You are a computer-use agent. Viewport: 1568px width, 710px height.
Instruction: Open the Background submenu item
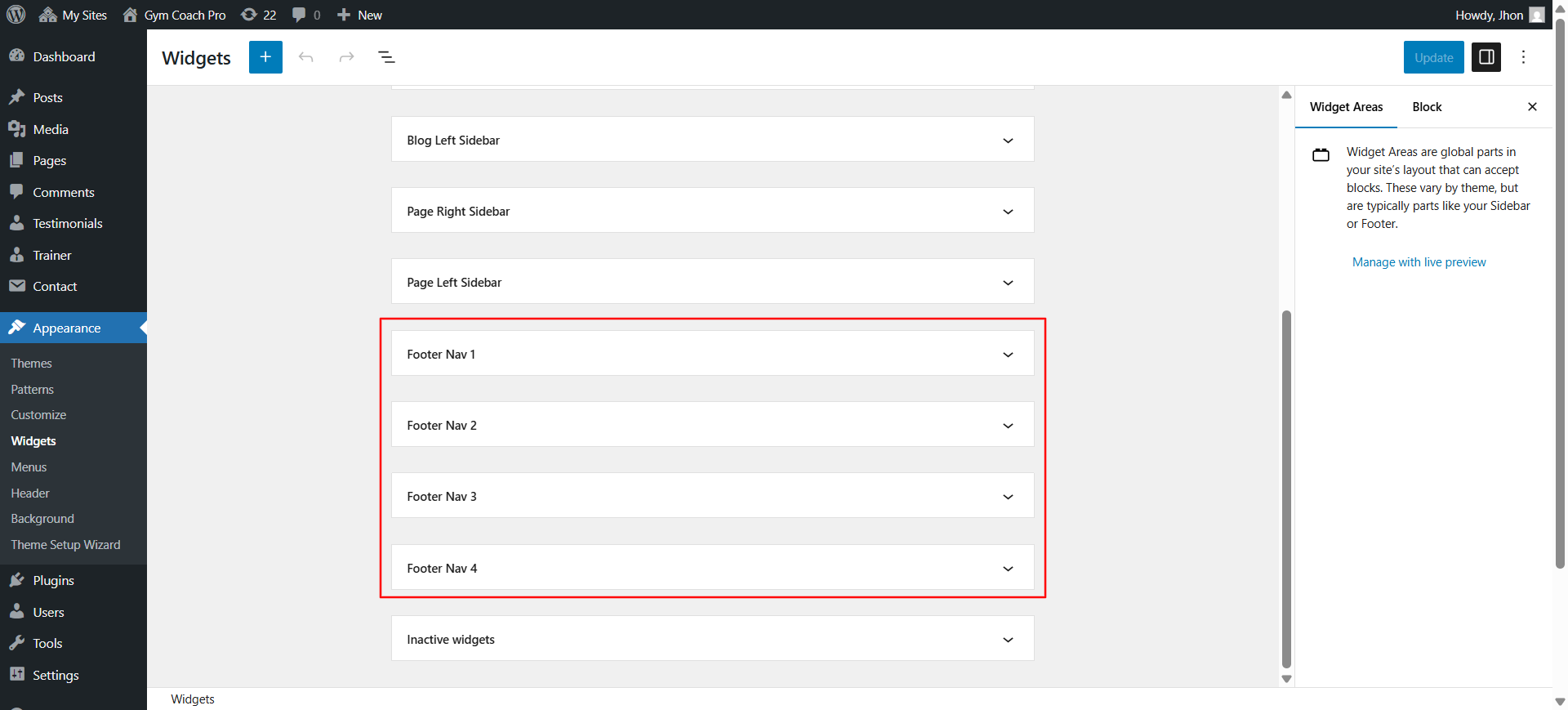point(42,519)
